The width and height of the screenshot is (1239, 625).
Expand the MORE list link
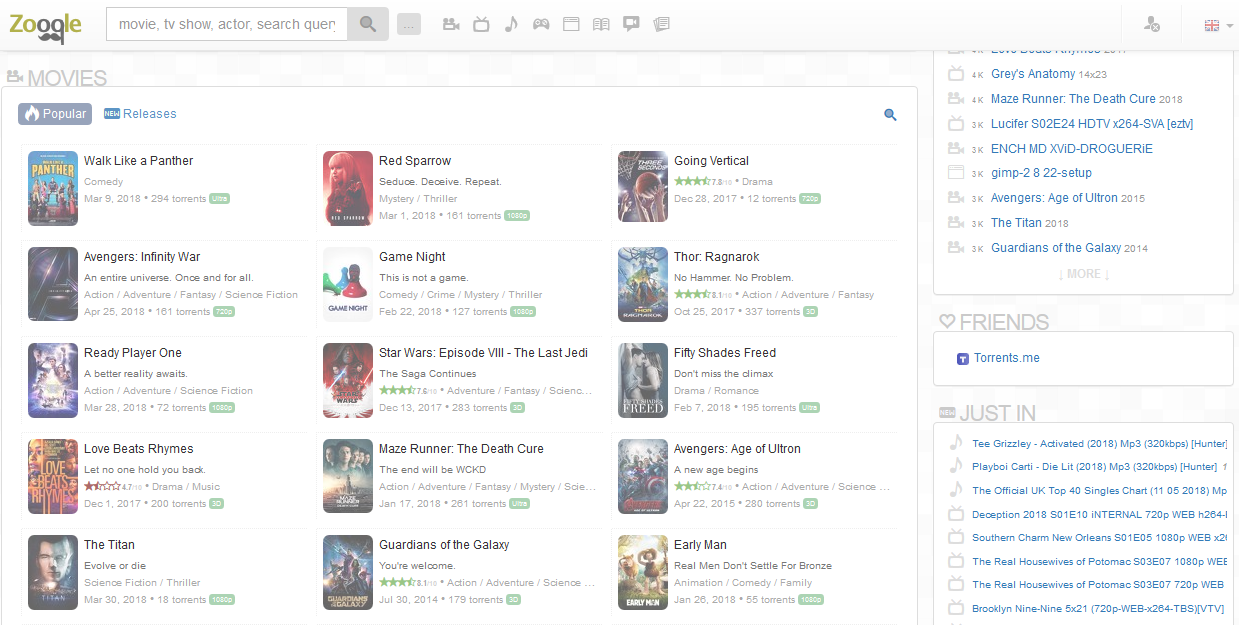click(1084, 274)
